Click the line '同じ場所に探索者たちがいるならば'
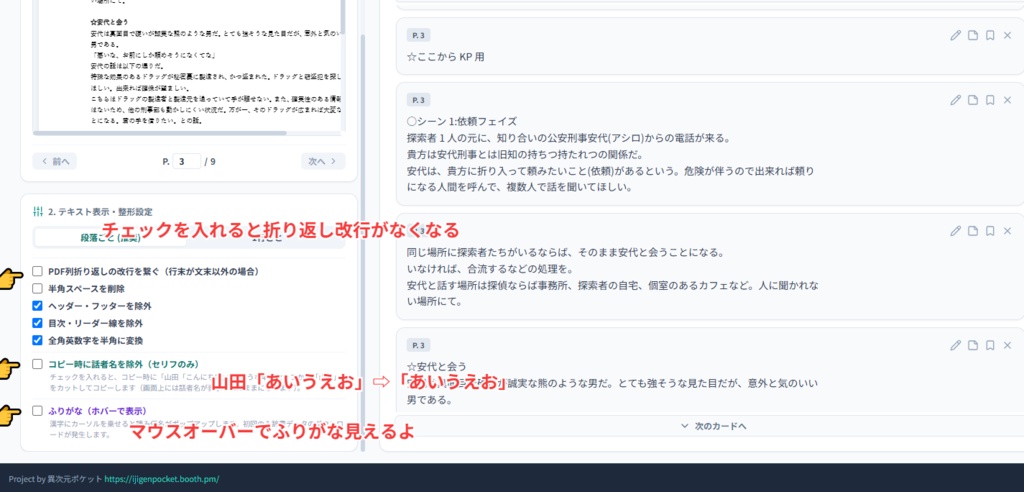The image size is (1024, 492). click(566, 252)
